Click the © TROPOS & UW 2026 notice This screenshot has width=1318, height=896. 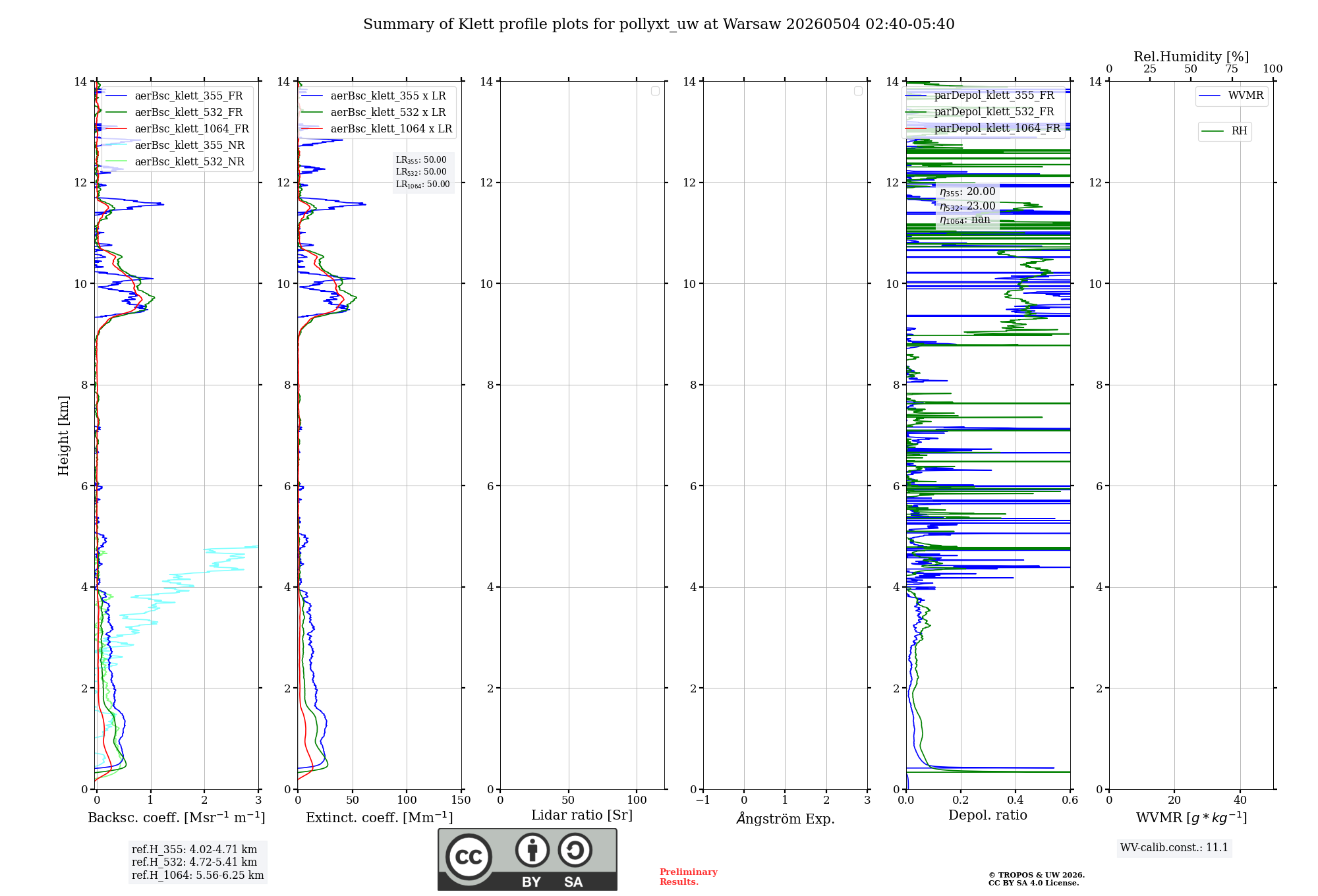click(1037, 876)
